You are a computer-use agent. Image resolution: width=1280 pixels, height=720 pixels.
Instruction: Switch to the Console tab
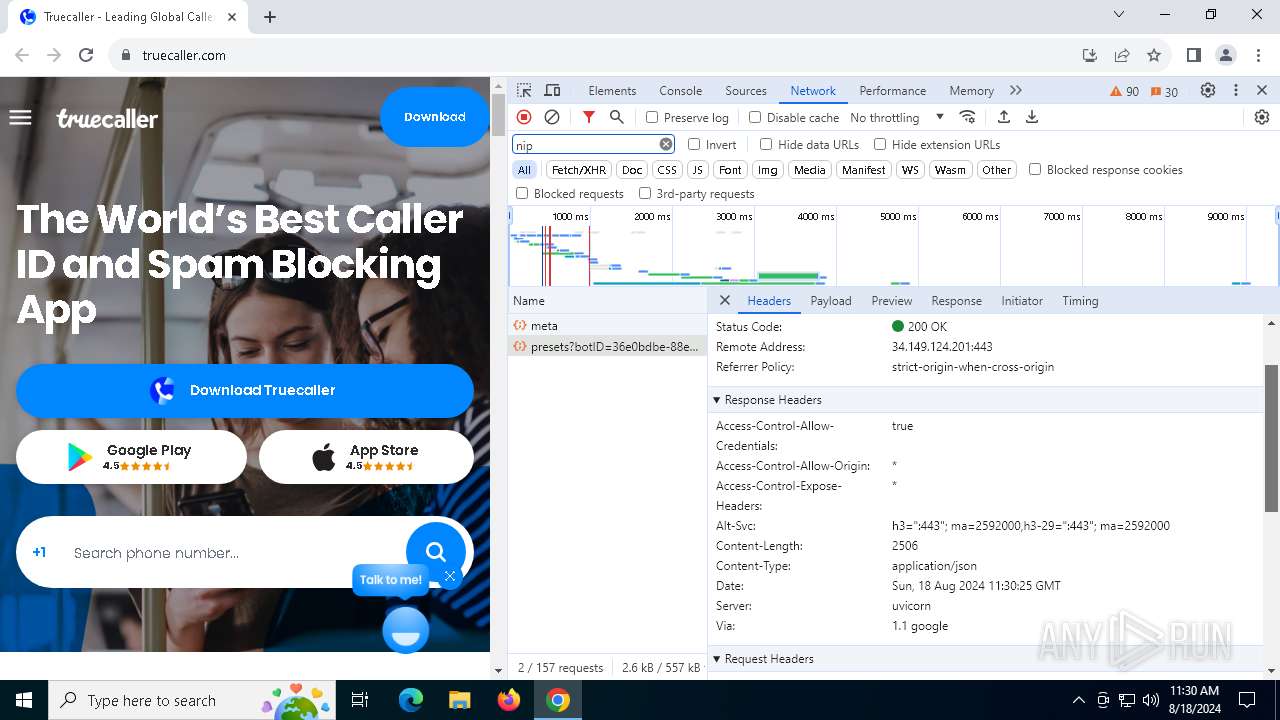click(681, 90)
